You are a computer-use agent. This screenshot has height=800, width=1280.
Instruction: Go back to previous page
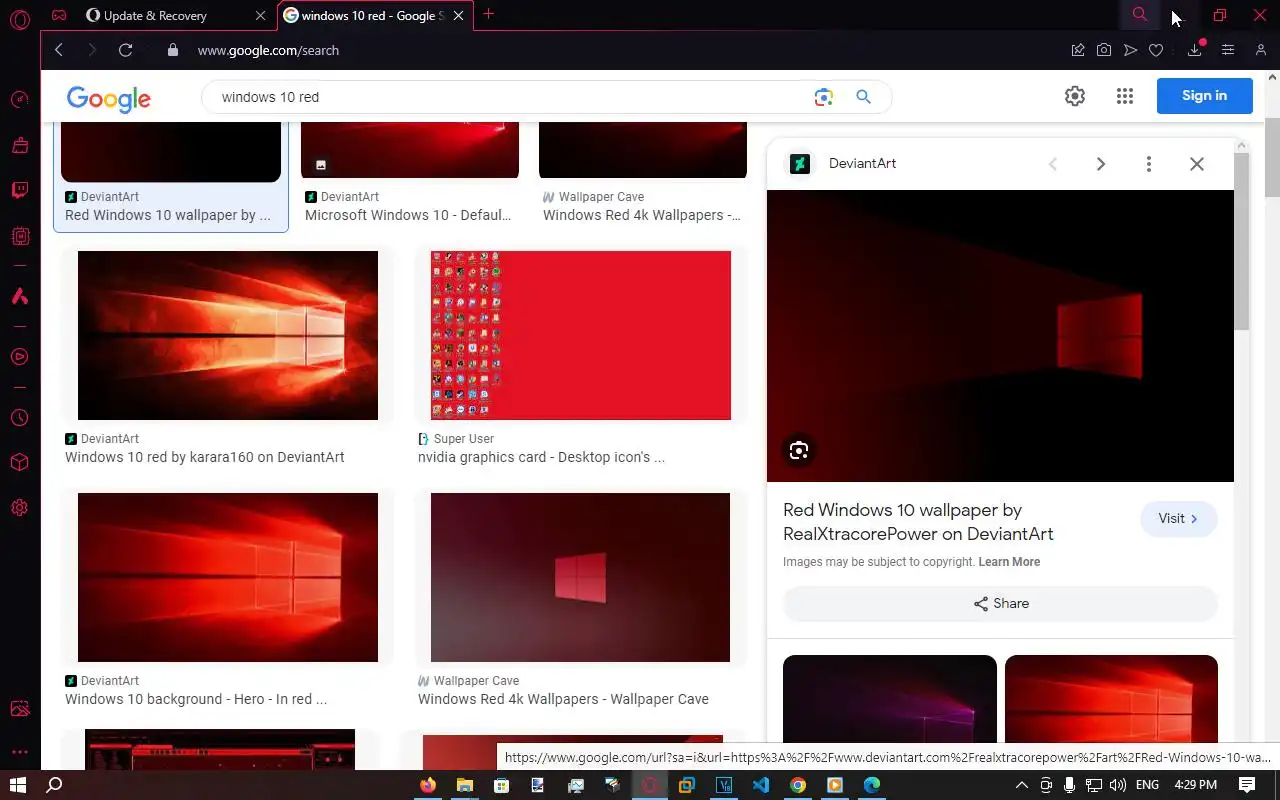pyautogui.click(x=58, y=50)
